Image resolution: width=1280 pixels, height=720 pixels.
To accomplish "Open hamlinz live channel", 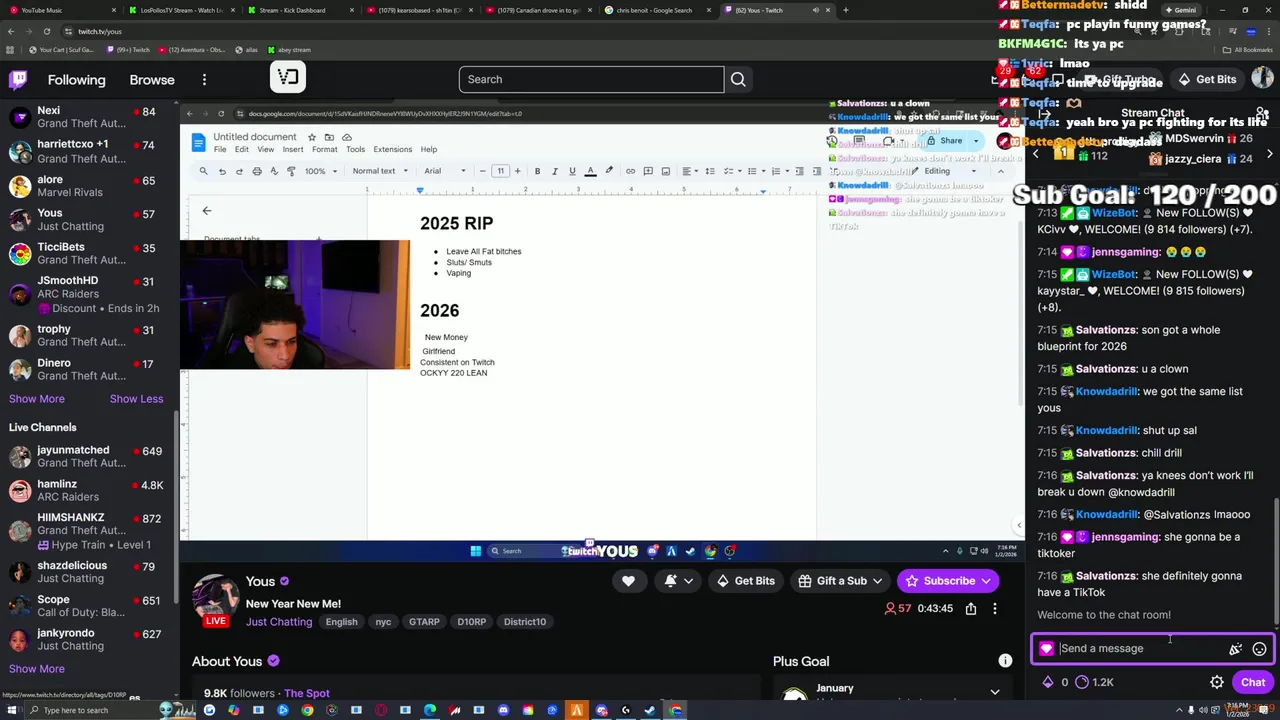I will tap(88, 490).
